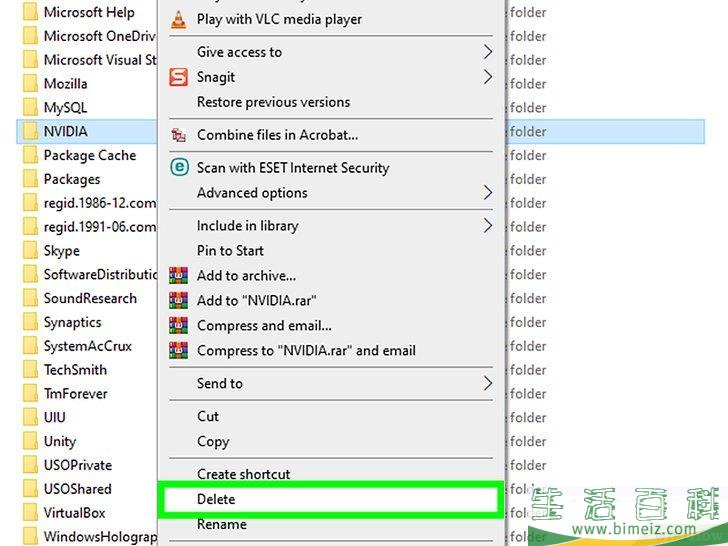Select the VirtualBox folder in list

click(x=74, y=513)
